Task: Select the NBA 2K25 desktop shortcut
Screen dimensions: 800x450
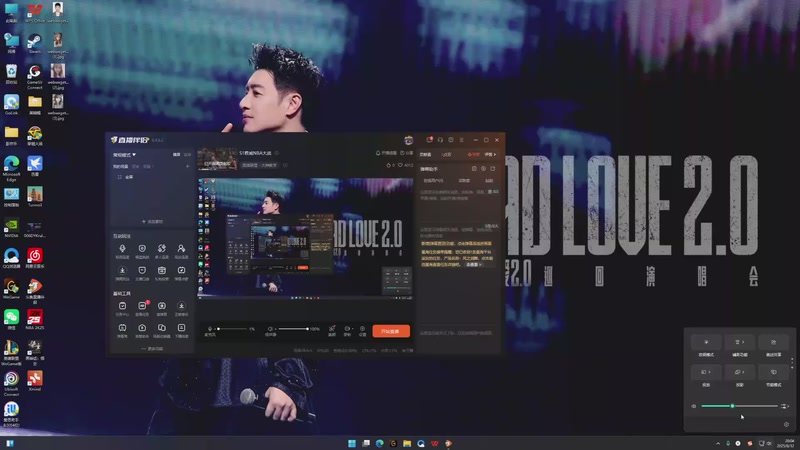Action: click(35, 319)
